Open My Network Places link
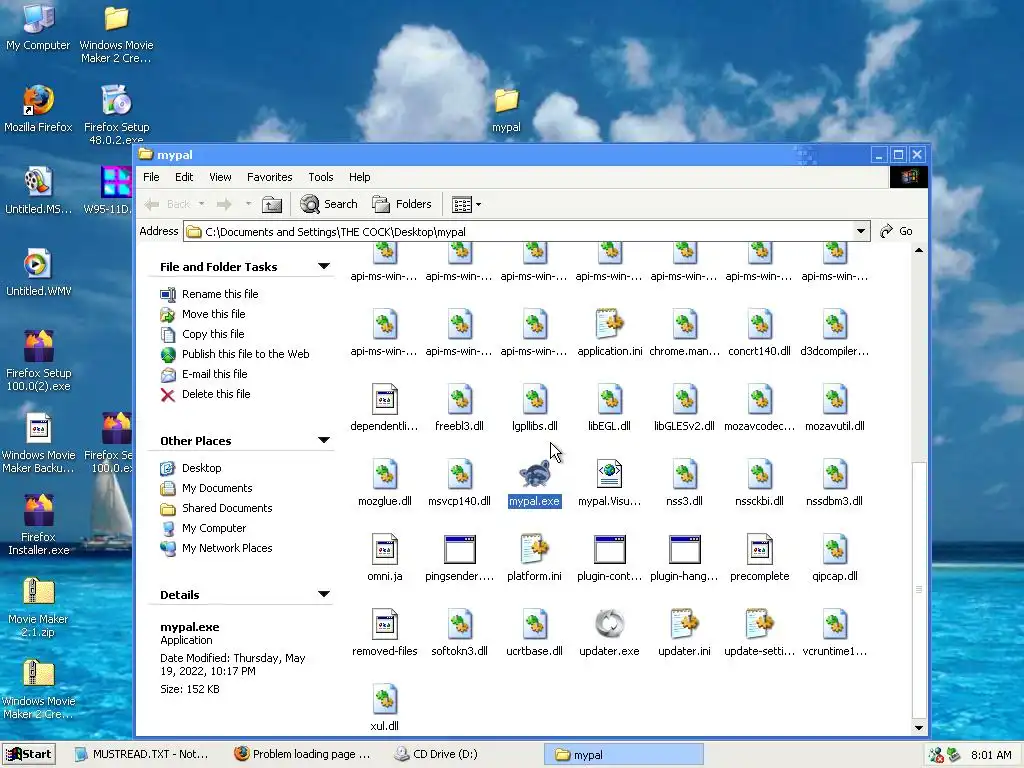 click(227, 548)
